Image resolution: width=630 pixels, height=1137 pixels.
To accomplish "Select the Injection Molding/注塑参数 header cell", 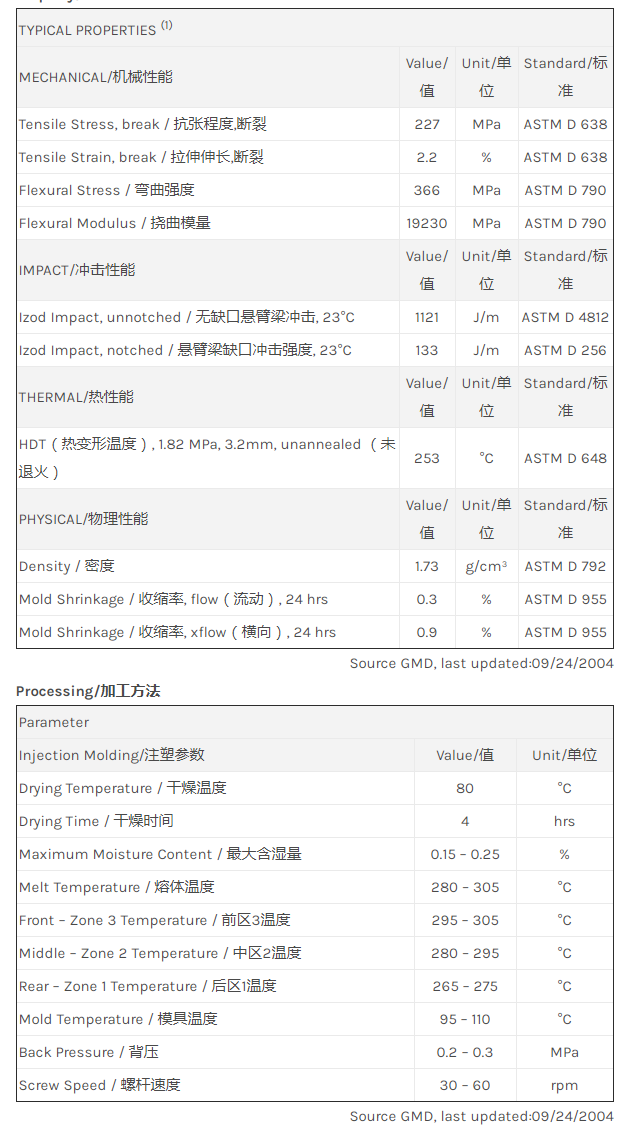I will (x=112, y=755).
